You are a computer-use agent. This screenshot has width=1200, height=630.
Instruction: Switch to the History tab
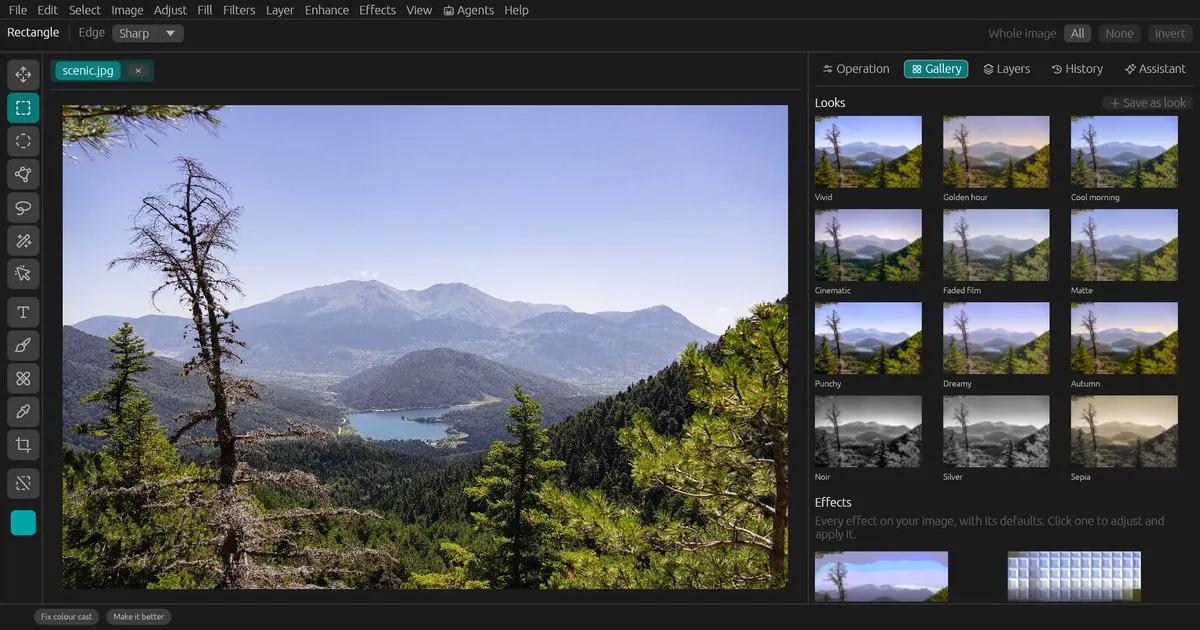(x=1077, y=69)
